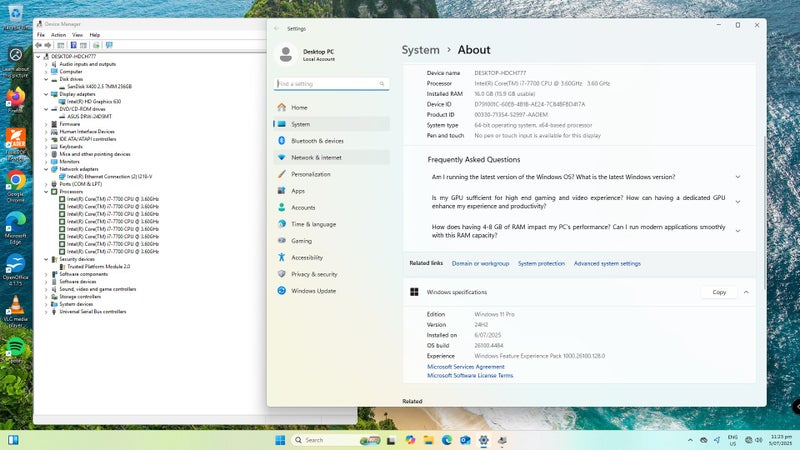Open Gaming settings page

coord(332,241)
